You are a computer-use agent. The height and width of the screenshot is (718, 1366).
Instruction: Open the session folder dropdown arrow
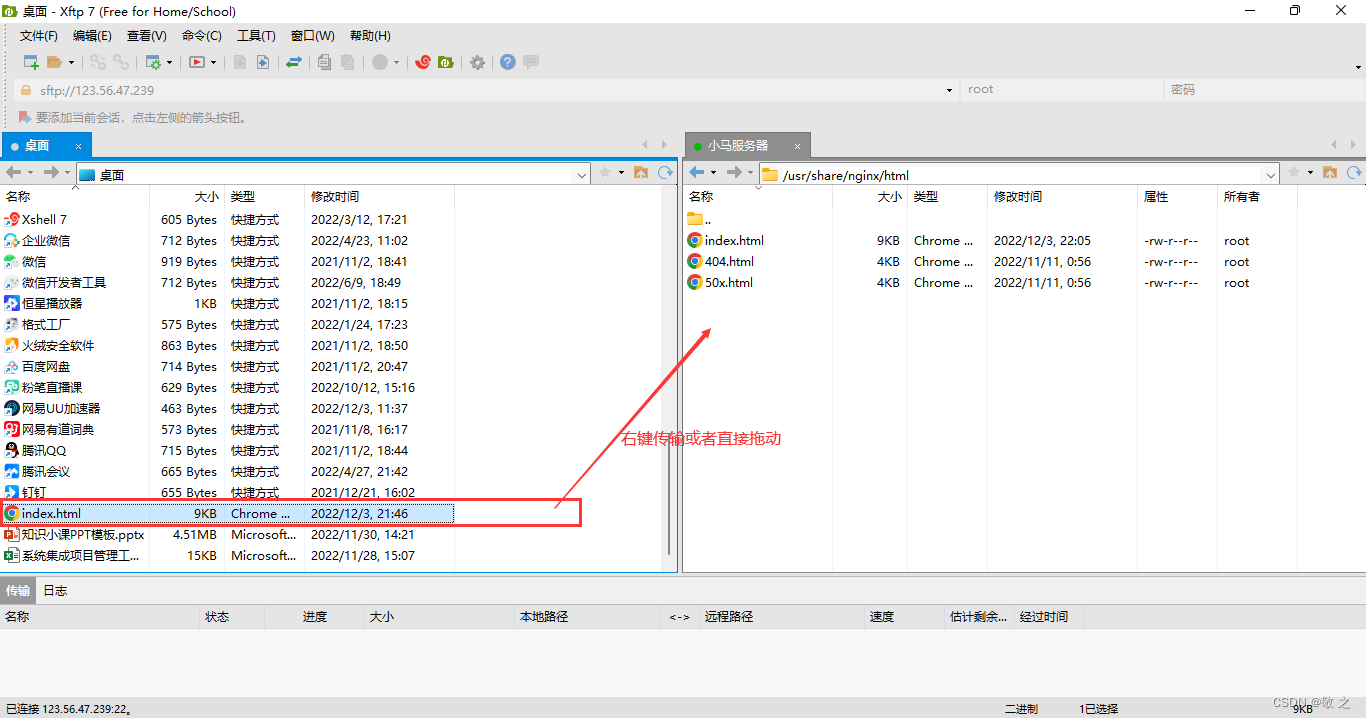(x=71, y=62)
